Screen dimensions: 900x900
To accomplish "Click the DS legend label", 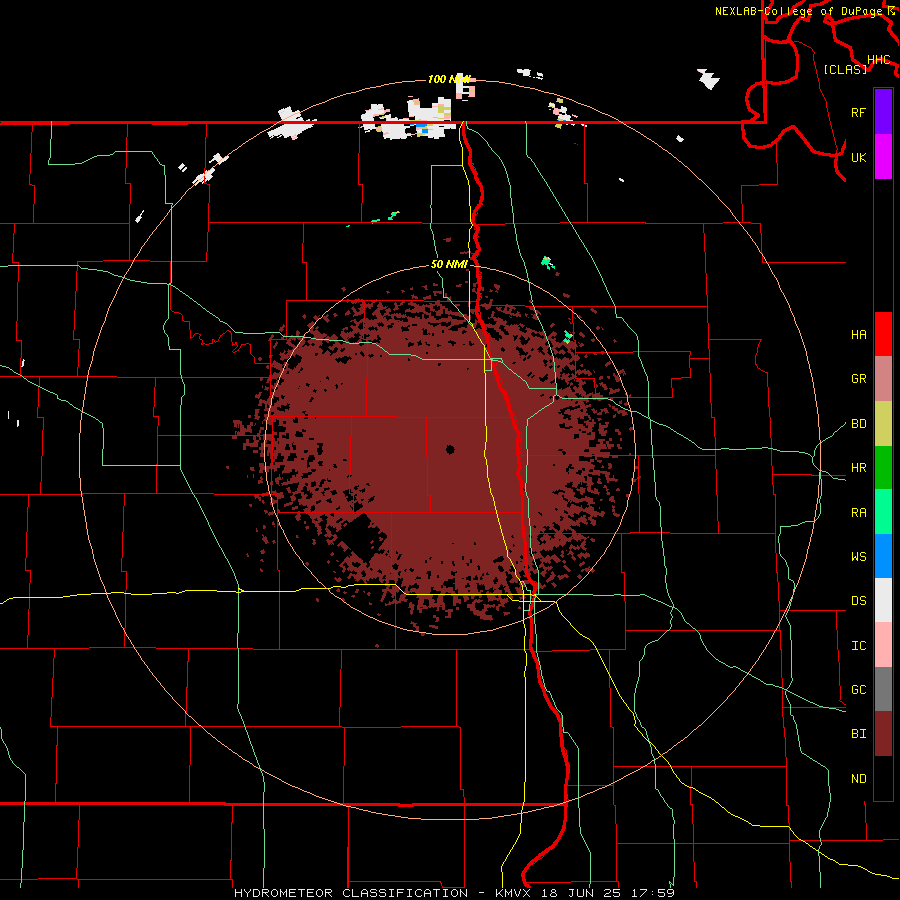I will 858,601.
